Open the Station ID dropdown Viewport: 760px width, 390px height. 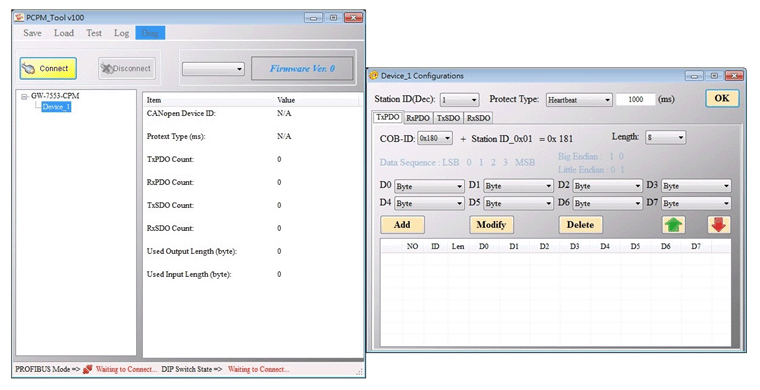click(x=459, y=100)
